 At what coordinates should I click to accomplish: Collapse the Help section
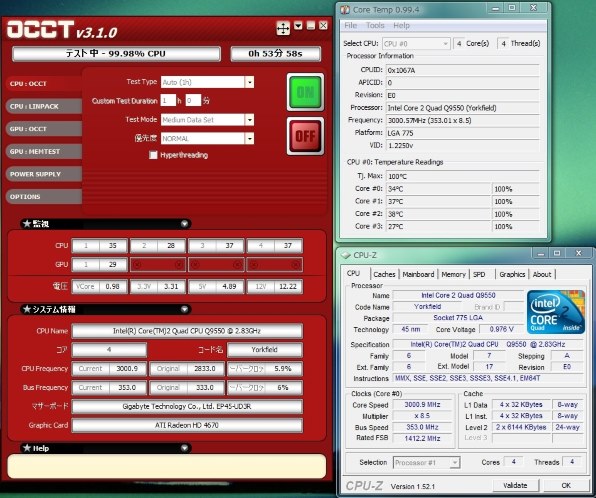pyautogui.click(x=184, y=448)
